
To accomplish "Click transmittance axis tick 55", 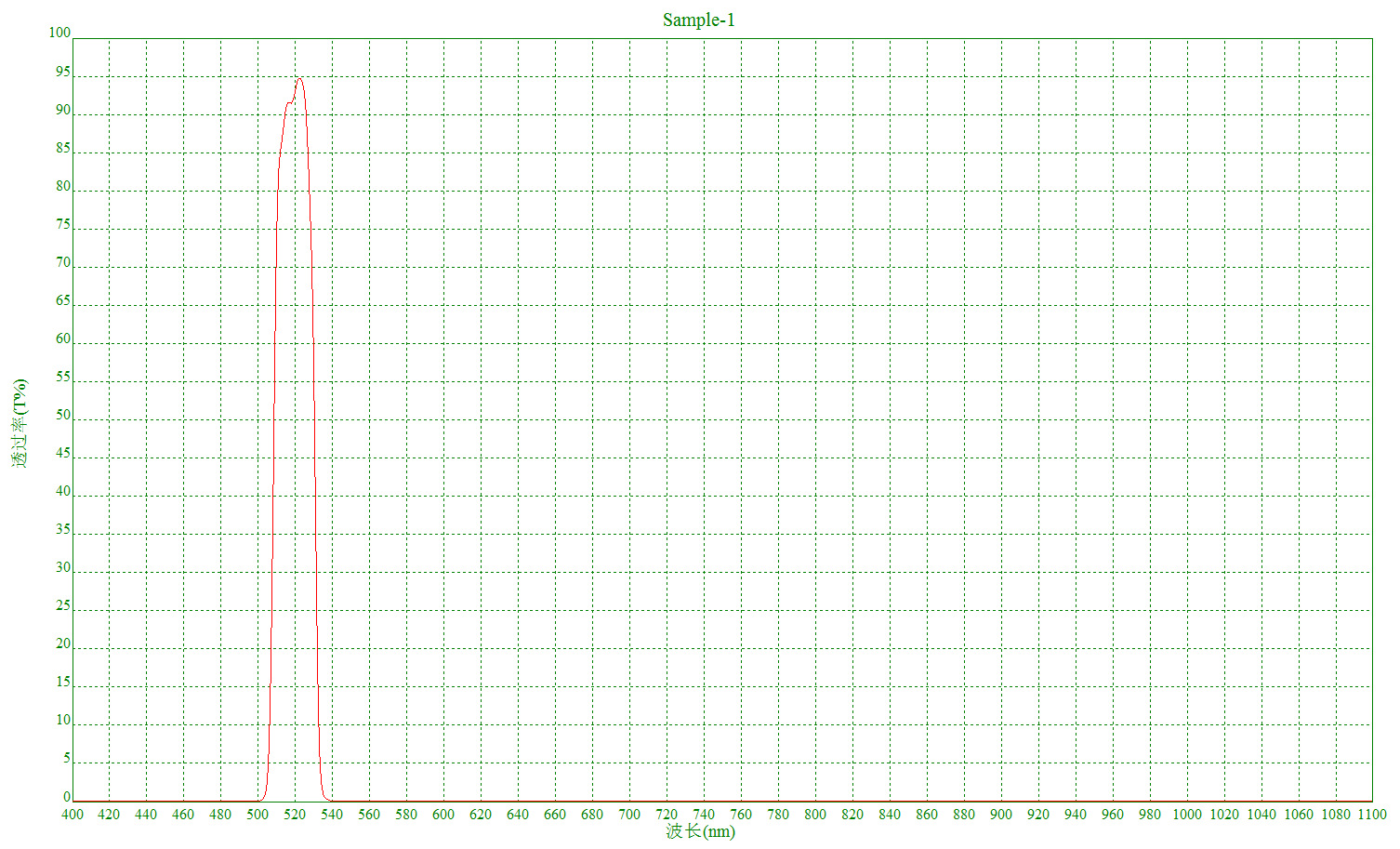I will click(x=63, y=378).
